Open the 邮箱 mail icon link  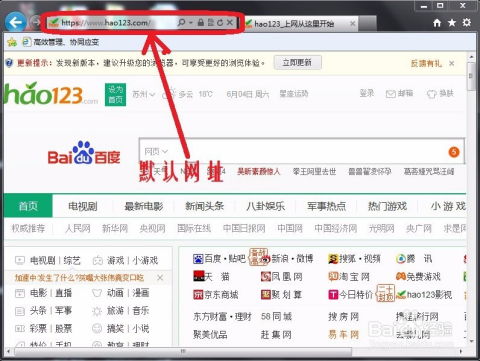[x=399, y=94]
